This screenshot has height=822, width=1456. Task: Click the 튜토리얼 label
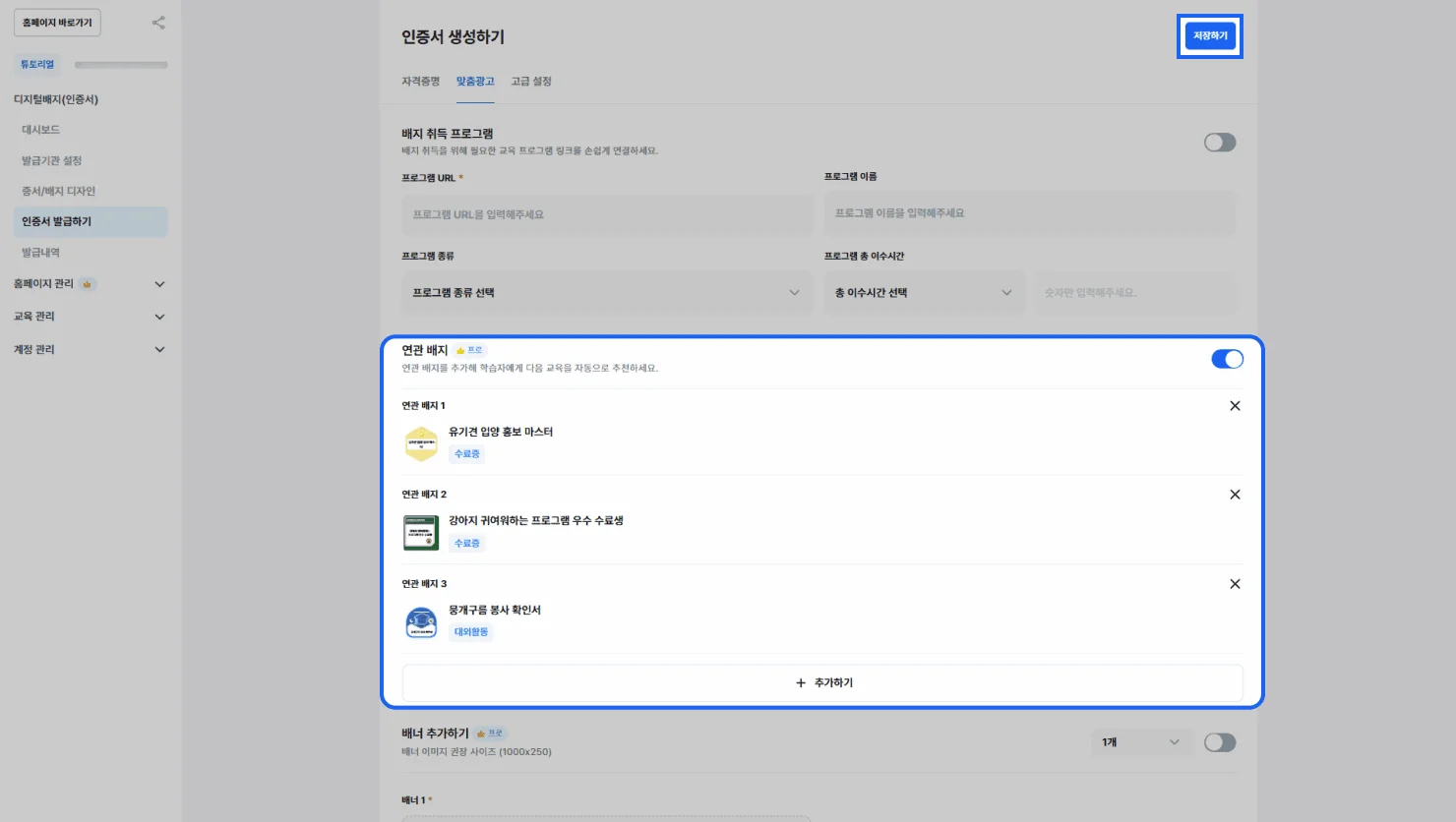37,65
